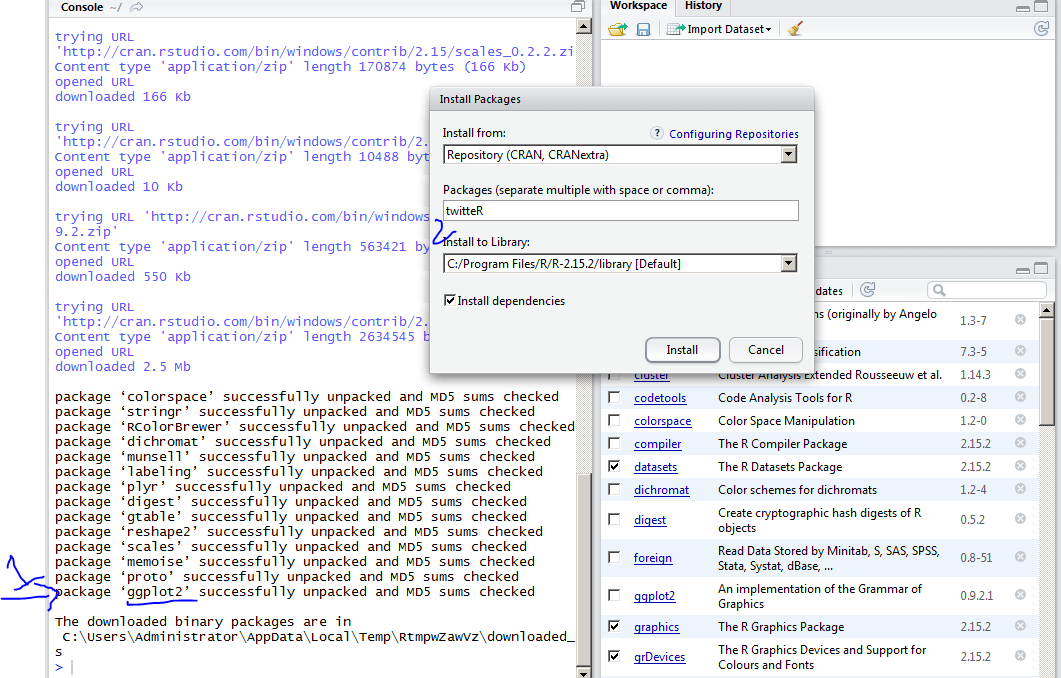Remove the grDevices package via its x icon
Viewport: 1061px width, 678px height.
click(x=1020, y=656)
